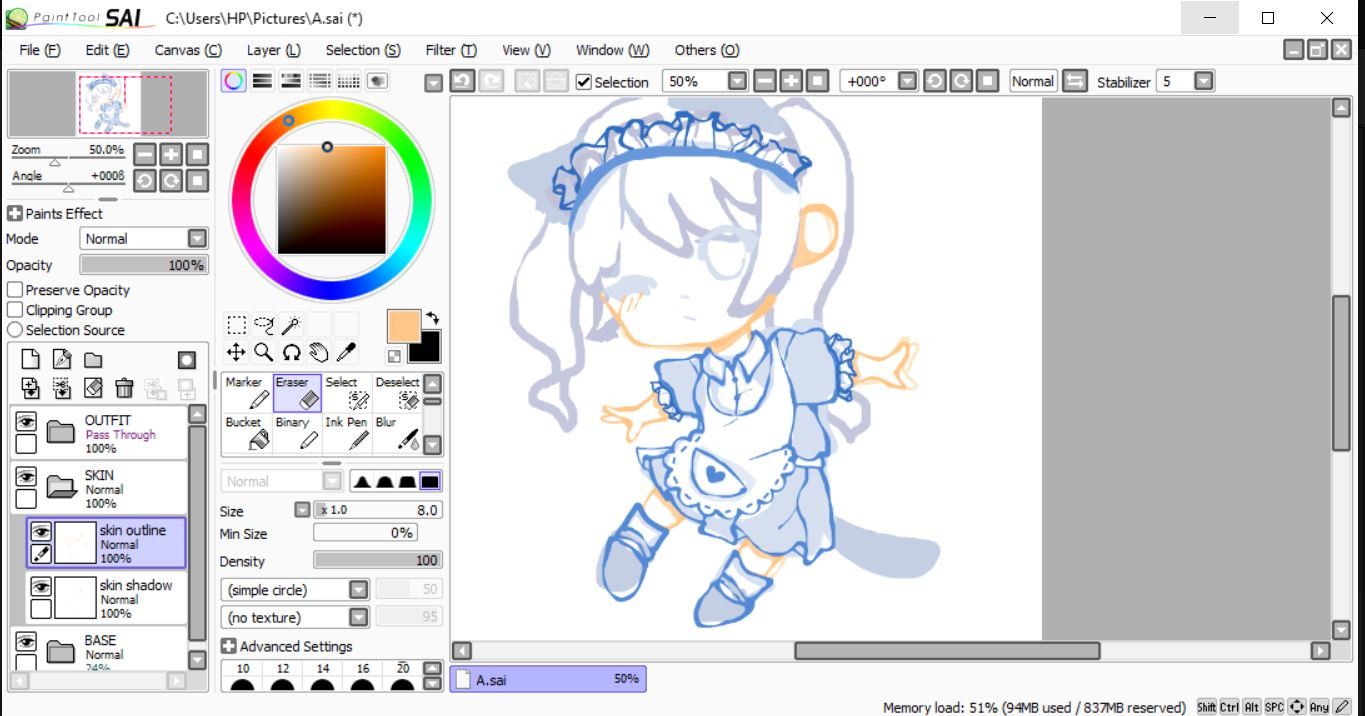Enable Clipping Group checkbox
Viewport: 1365px width, 716px height.
tap(15, 310)
